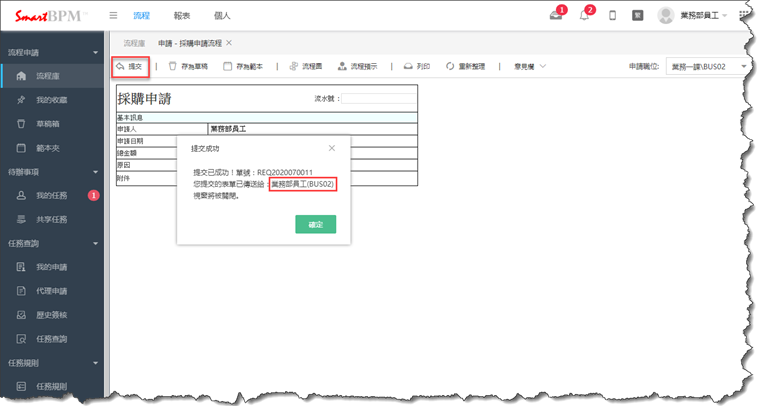
Task: Switch to the 流程 top menu
Action: point(141,15)
